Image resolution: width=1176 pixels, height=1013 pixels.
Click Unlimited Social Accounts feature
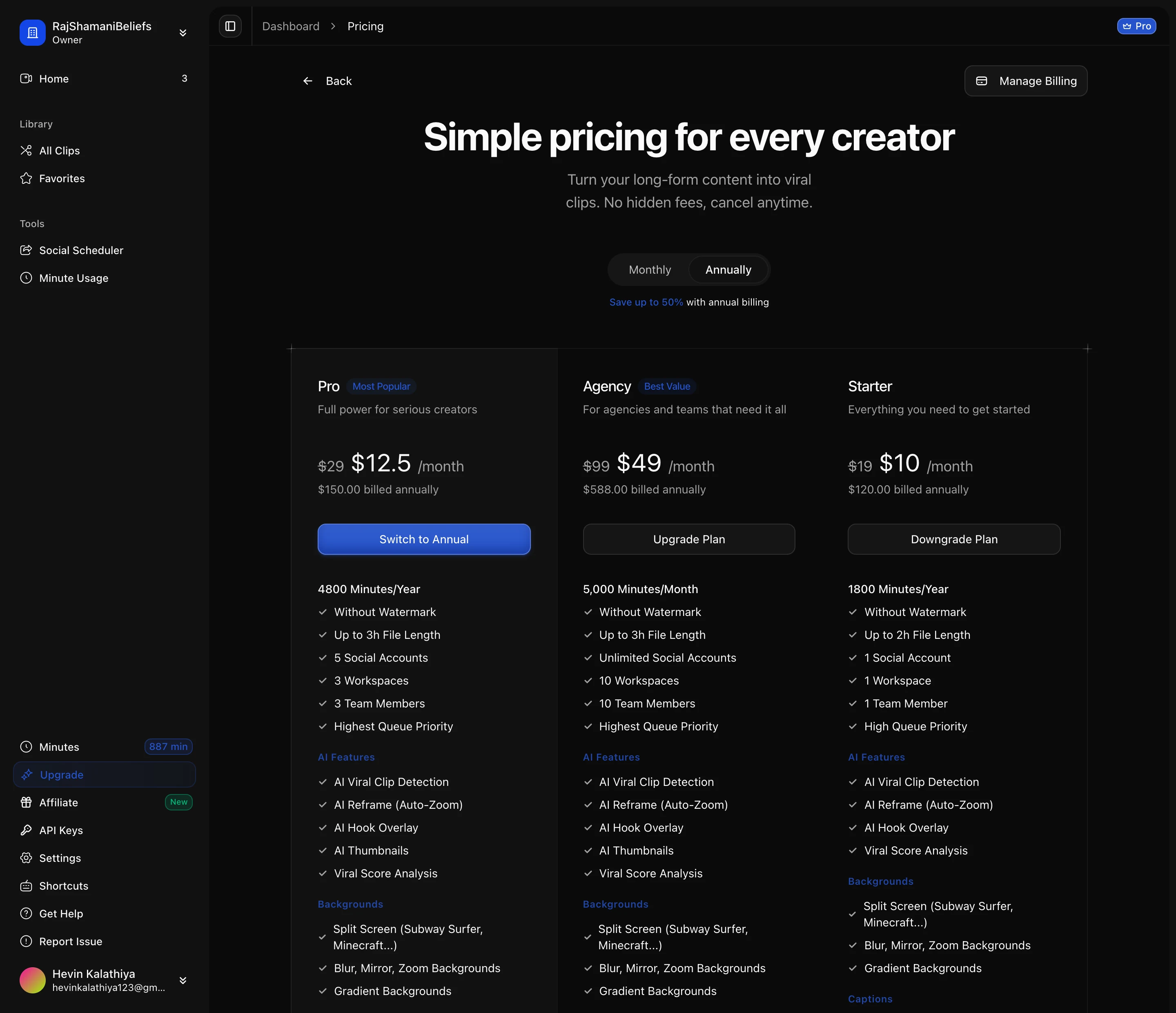pyautogui.click(x=668, y=658)
